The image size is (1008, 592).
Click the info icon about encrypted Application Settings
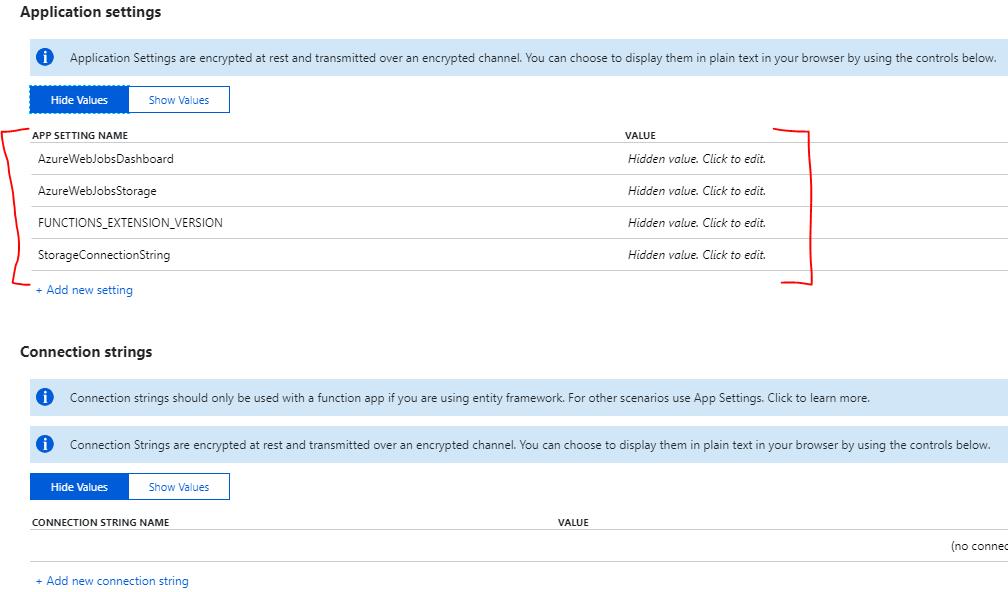coord(44,57)
